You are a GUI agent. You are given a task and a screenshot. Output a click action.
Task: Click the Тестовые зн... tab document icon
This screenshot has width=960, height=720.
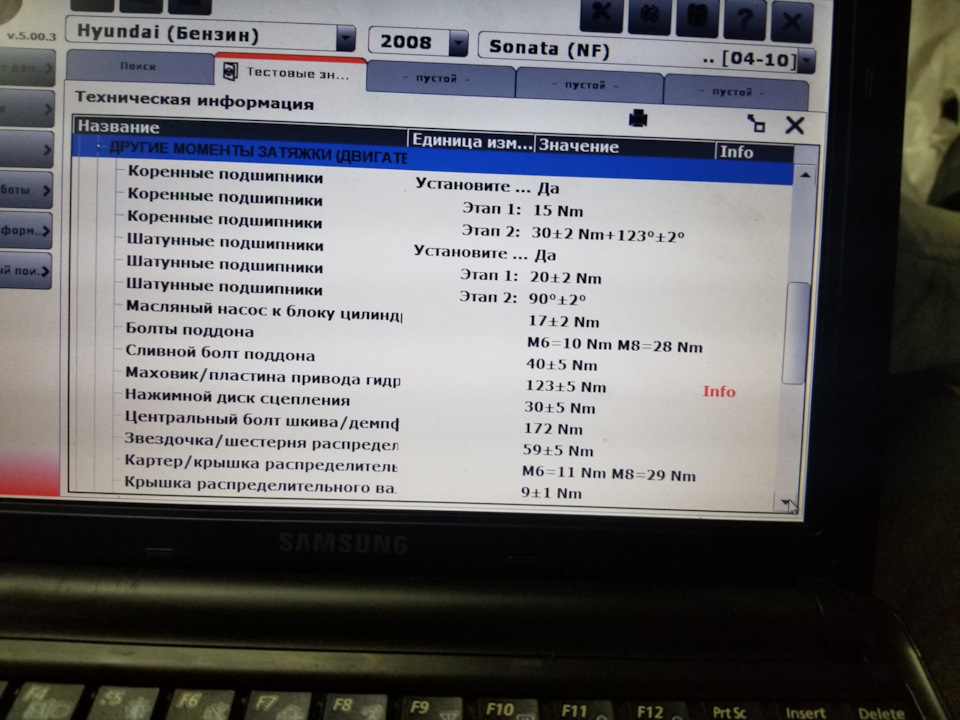coord(230,72)
